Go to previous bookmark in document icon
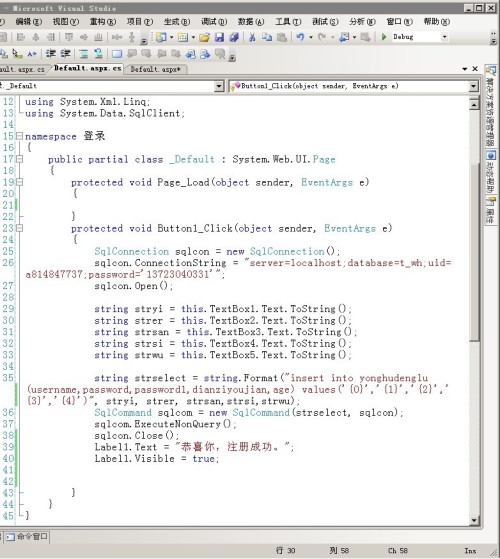Viewport: 500px width, 559px height. [191, 54]
